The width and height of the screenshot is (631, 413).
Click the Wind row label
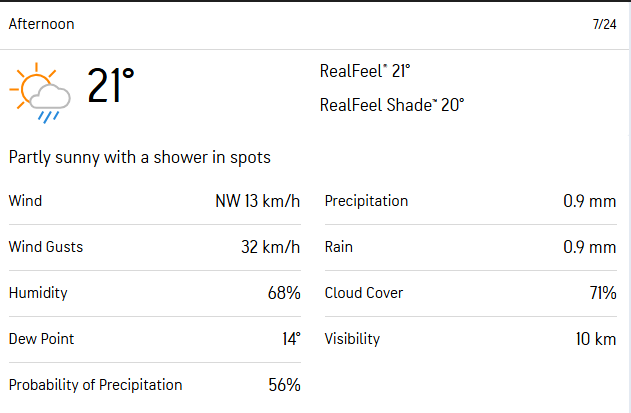coord(25,201)
